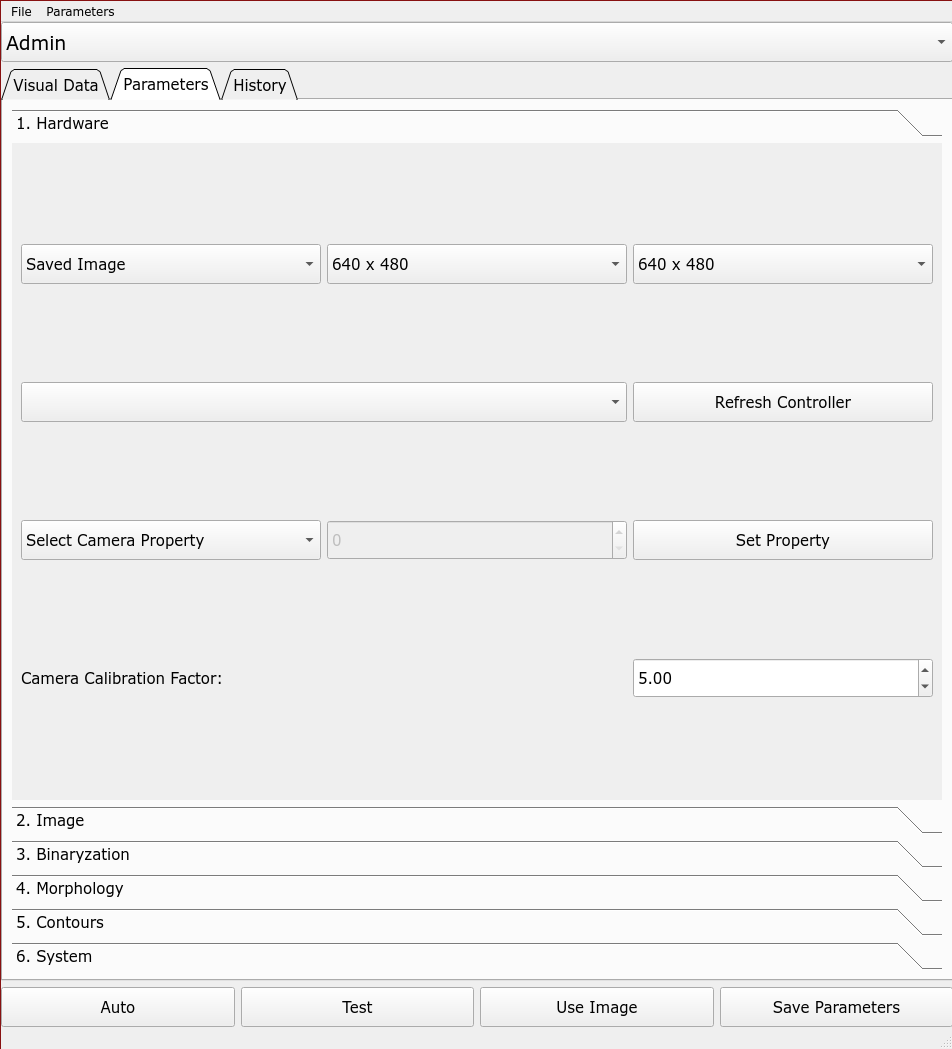This screenshot has height=1049, width=952.
Task: Expand the 3. Binaryzation section
Action: 476,855
